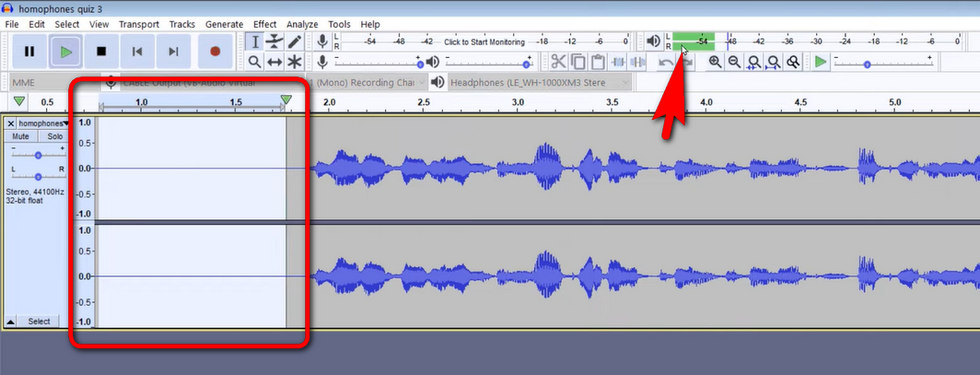The width and height of the screenshot is (980, 375).
Task: Open the Generate menu
Action: pyautogui.click(x=224, y=24)
